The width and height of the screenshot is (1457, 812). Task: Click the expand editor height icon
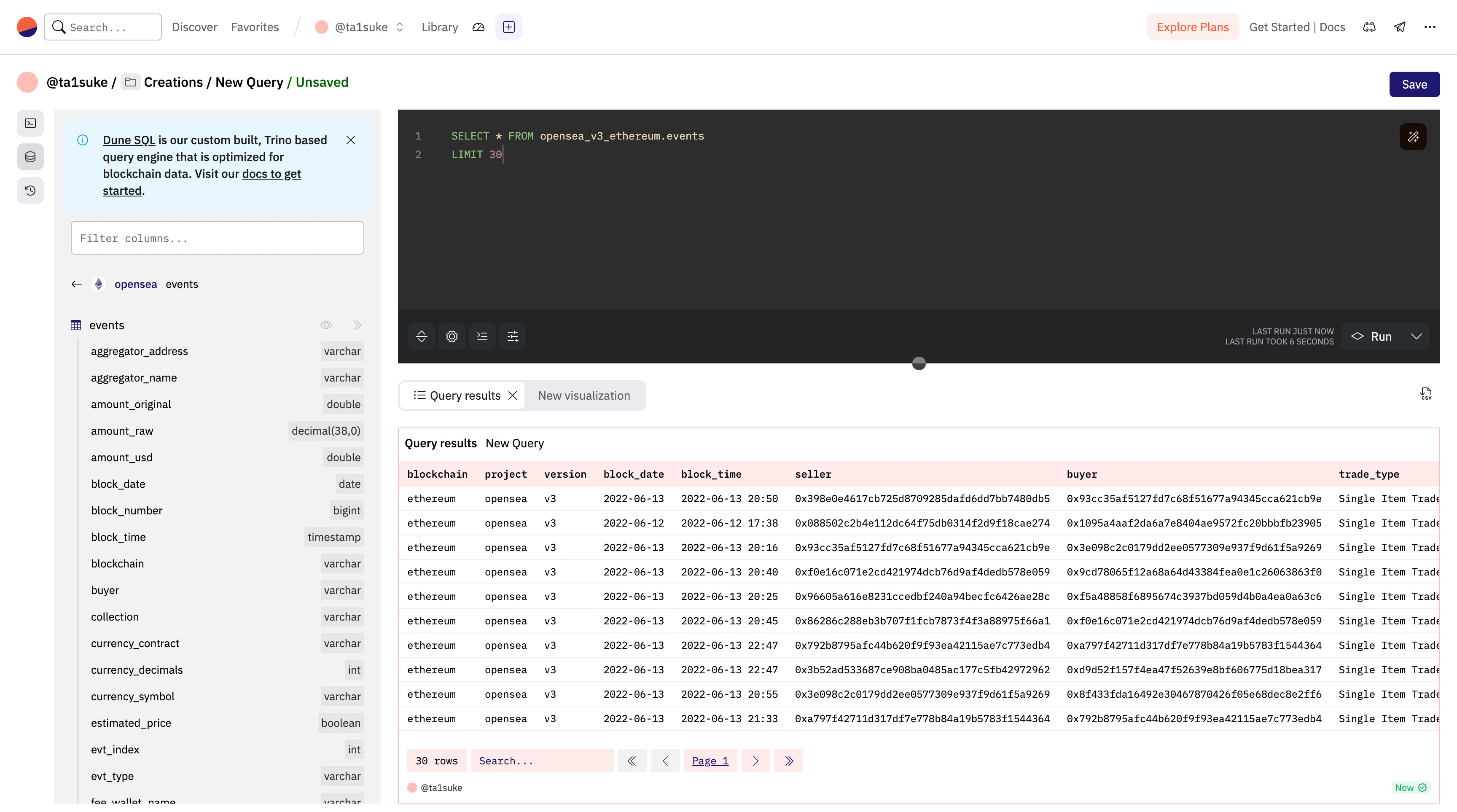pos(422,336)
